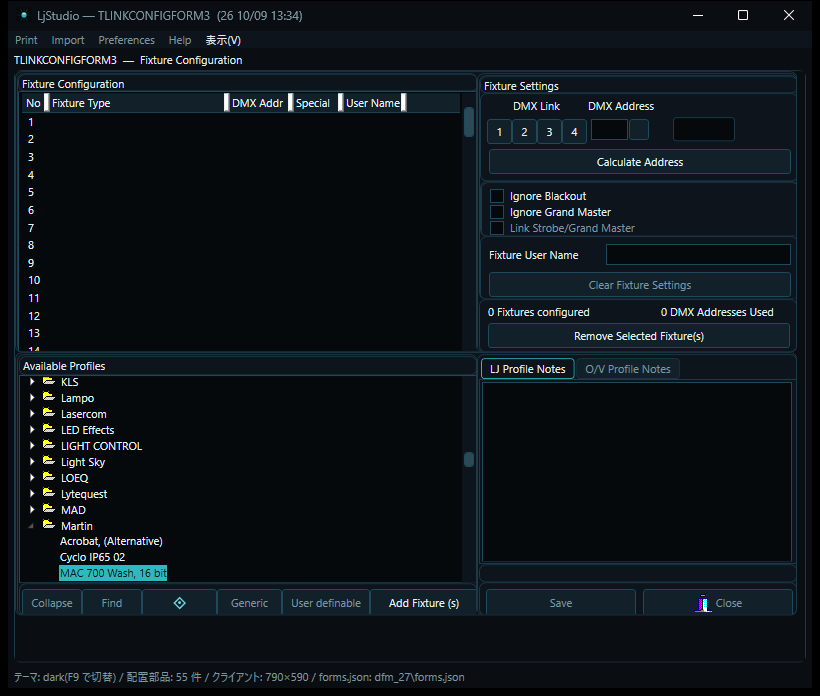Click the Save button
The height and width of the screenshot is (696, 820).
(x=561, y=603)
